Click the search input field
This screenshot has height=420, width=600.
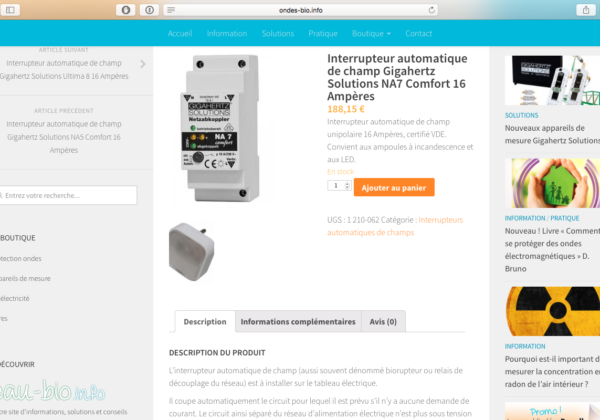68,195
